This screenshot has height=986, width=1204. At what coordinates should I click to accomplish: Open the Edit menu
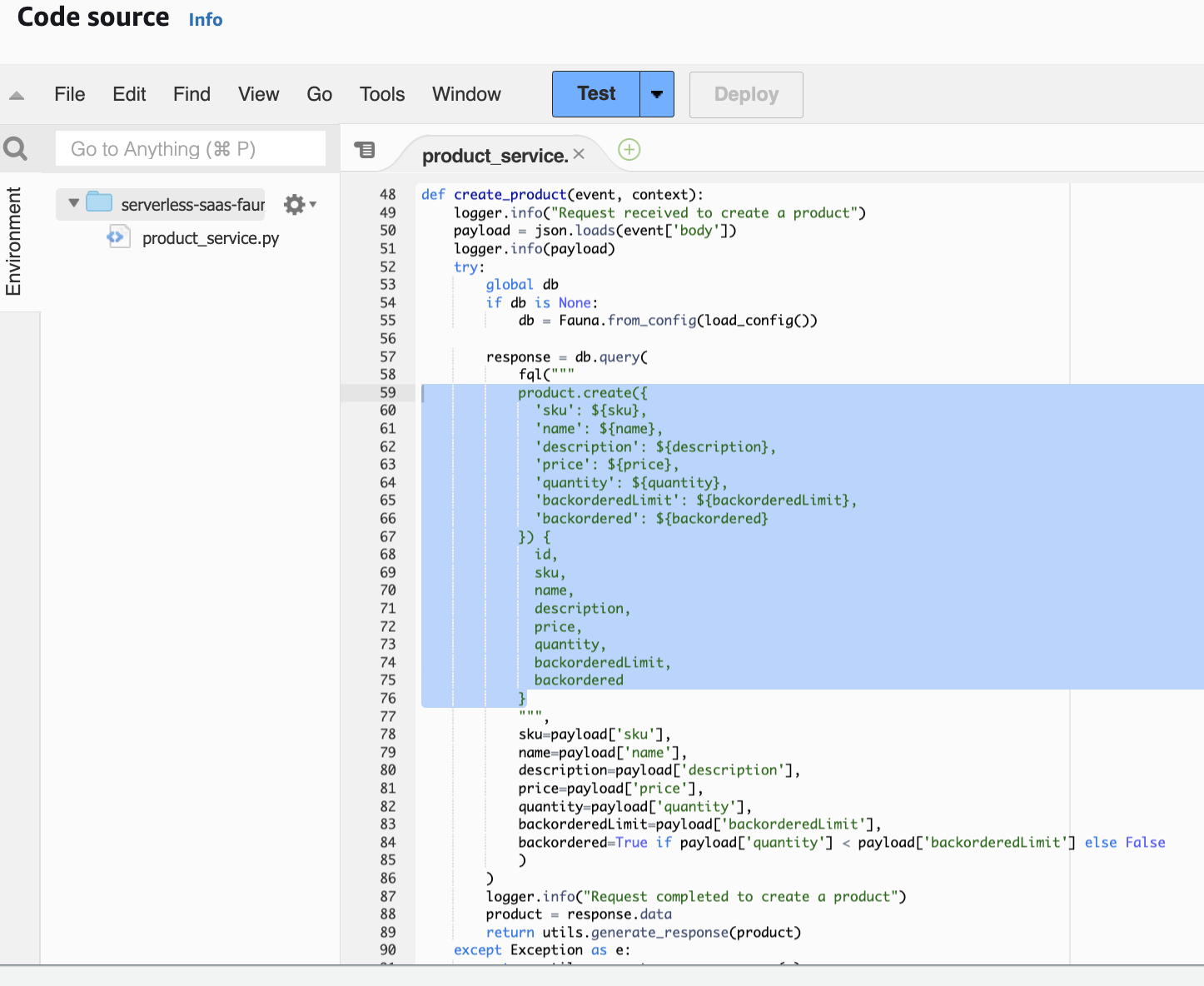(x=129, y=94)
